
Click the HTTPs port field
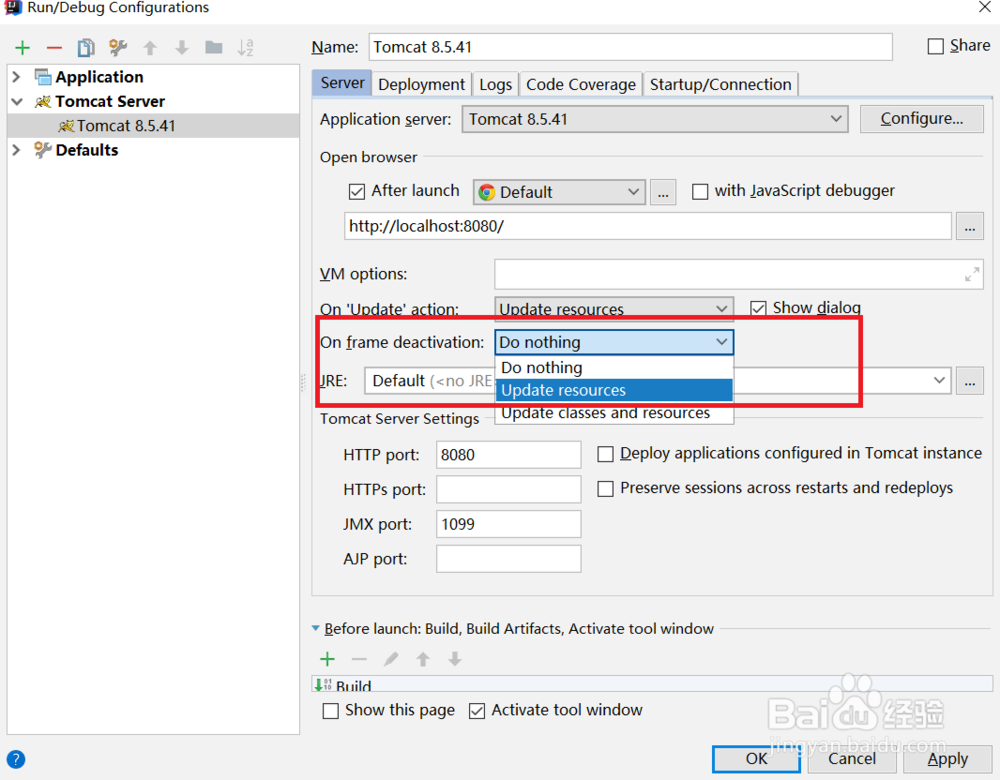click(508, 489)
